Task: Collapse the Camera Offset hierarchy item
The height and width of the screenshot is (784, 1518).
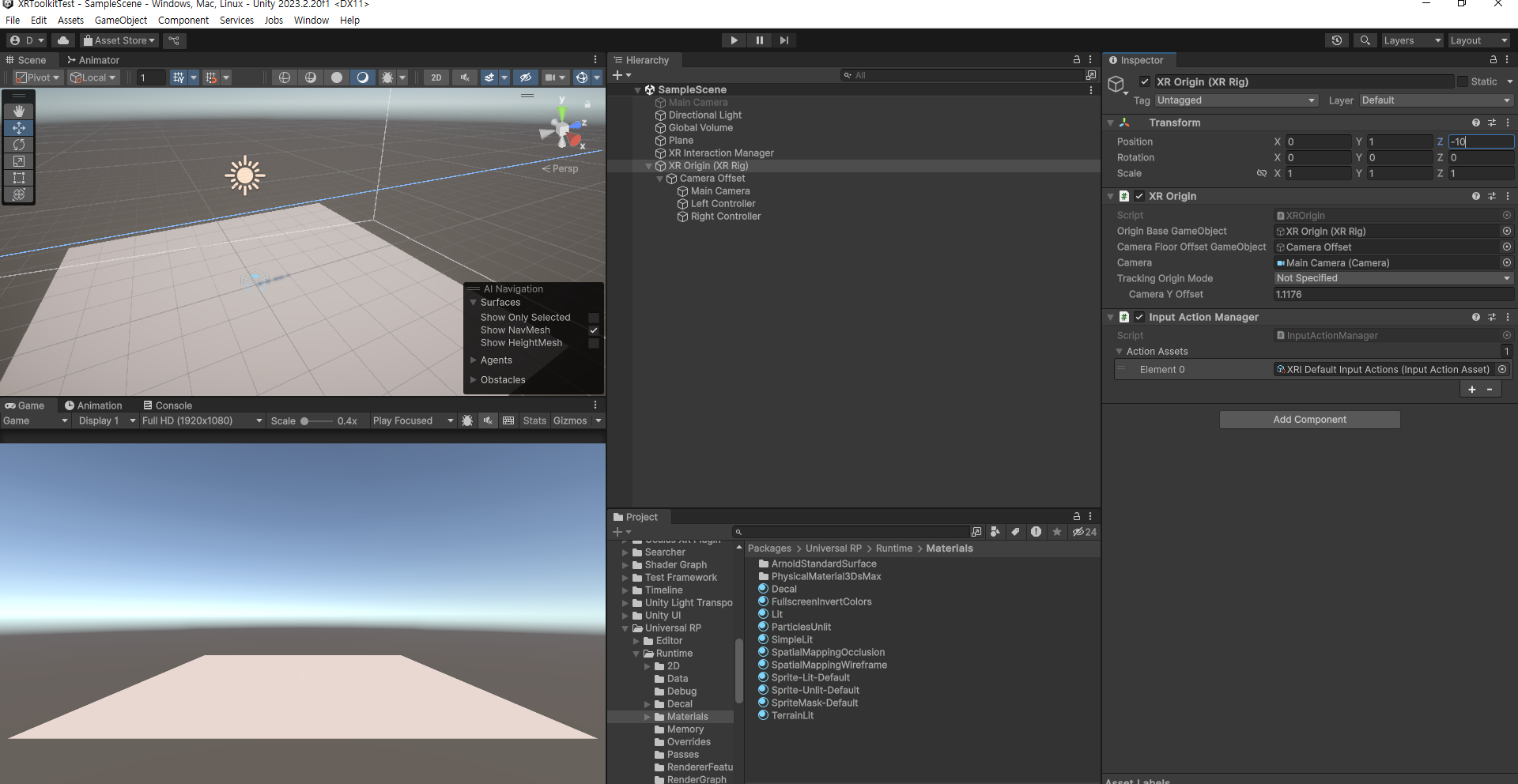Action: coord(660,179)
